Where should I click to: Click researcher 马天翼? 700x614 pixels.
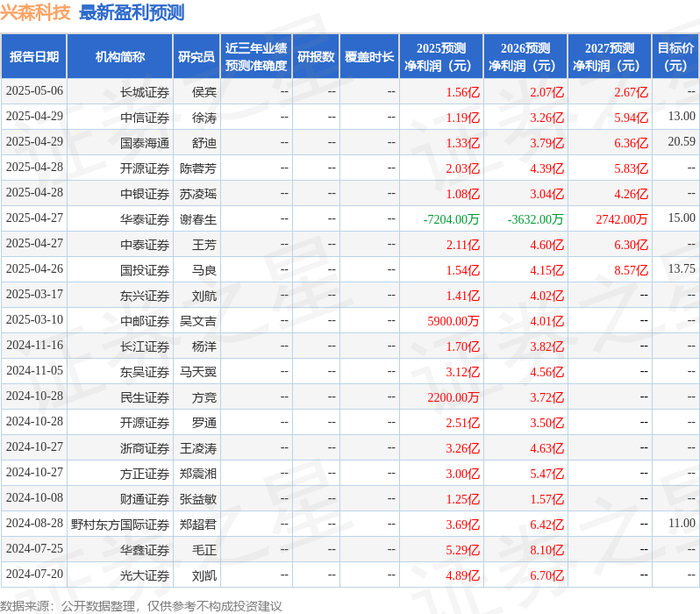point(198,372)
